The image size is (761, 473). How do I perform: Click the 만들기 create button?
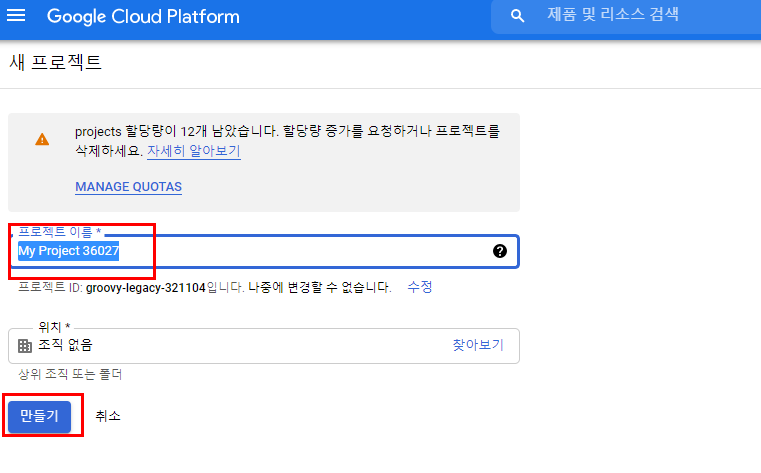pyautogui.click(x=39, y=417)
